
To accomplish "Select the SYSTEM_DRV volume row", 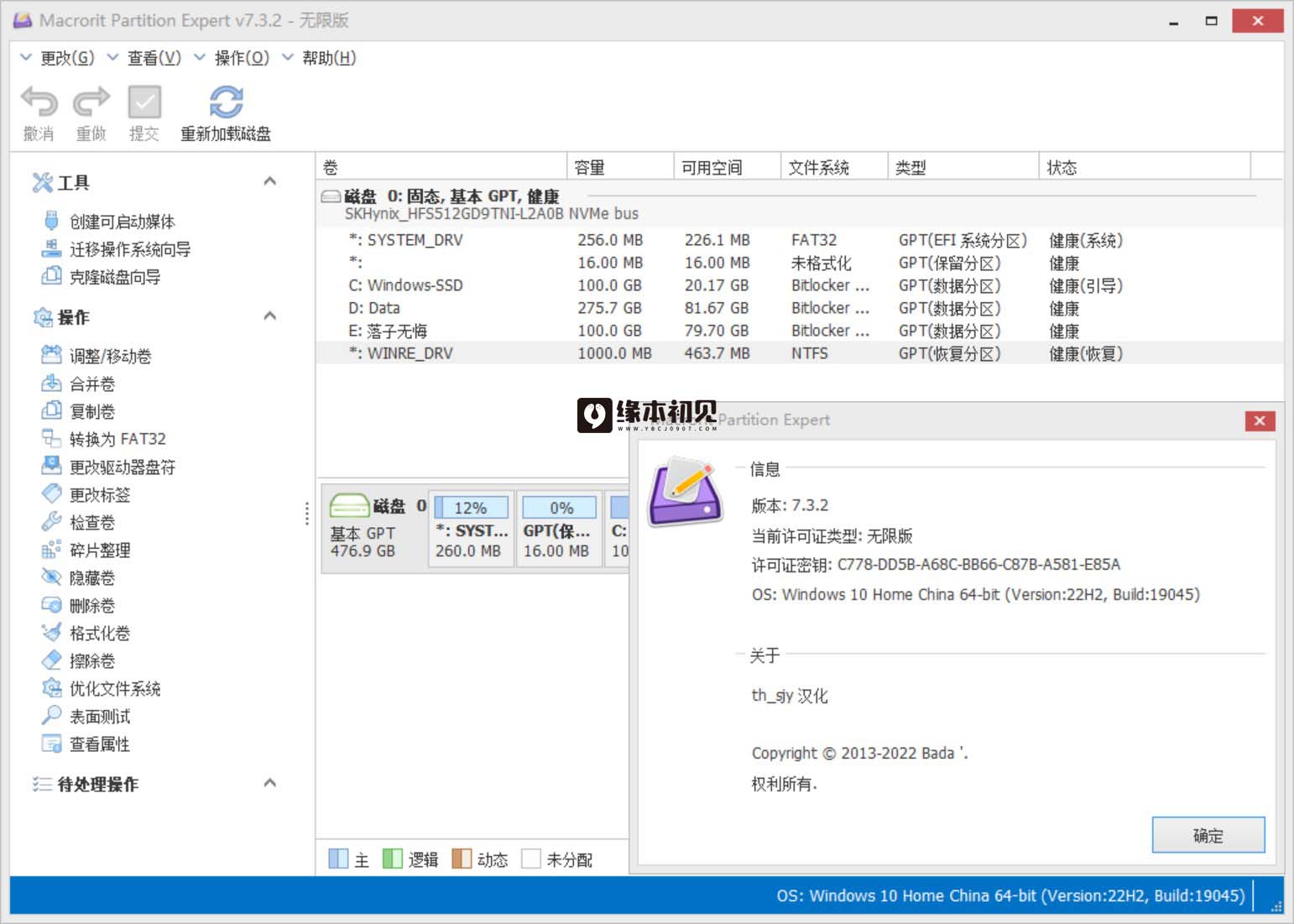I will pyautogui.click(x=799, y=240).
